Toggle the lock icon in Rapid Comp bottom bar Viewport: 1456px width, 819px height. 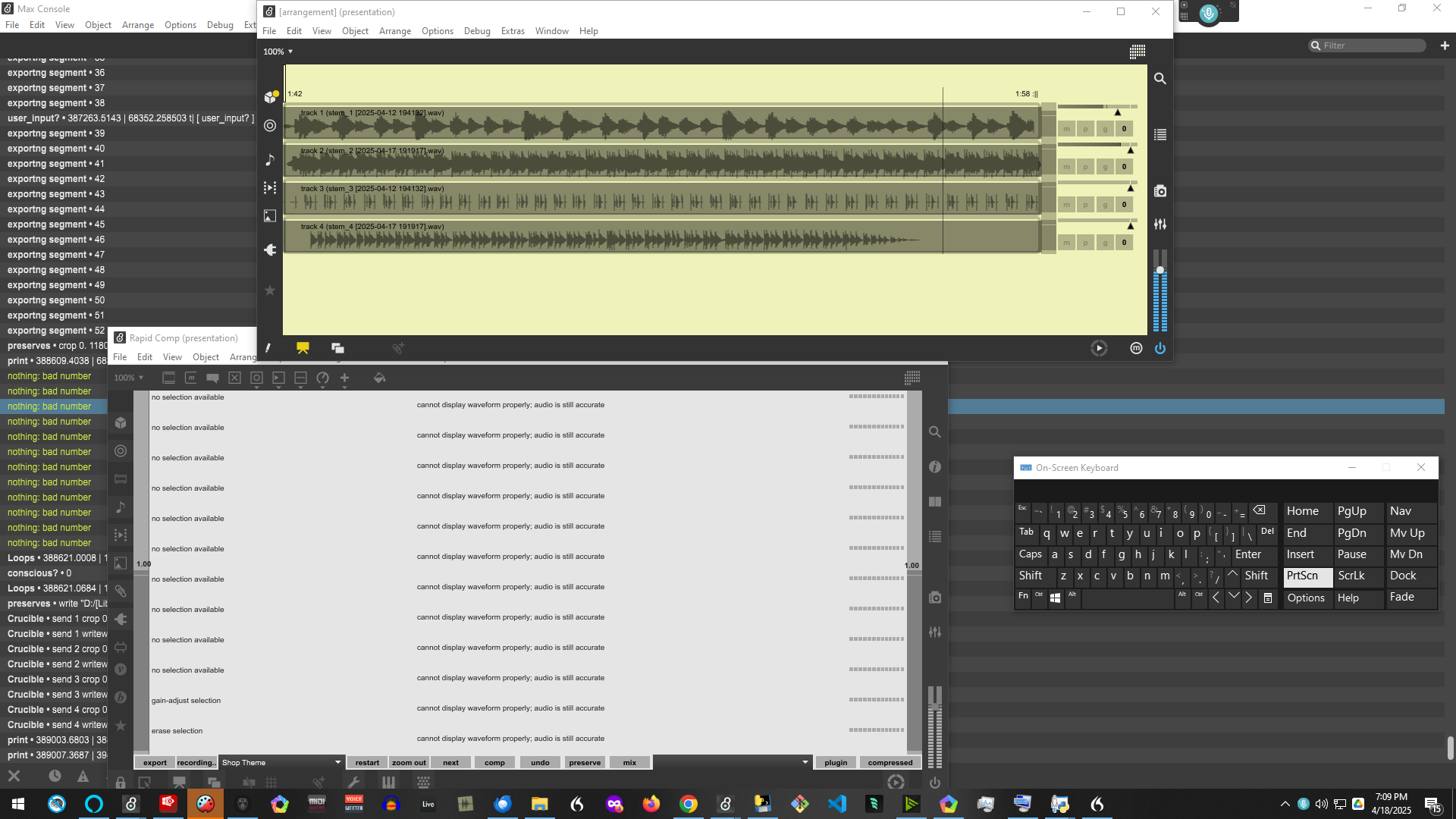(x=121, y=782)
